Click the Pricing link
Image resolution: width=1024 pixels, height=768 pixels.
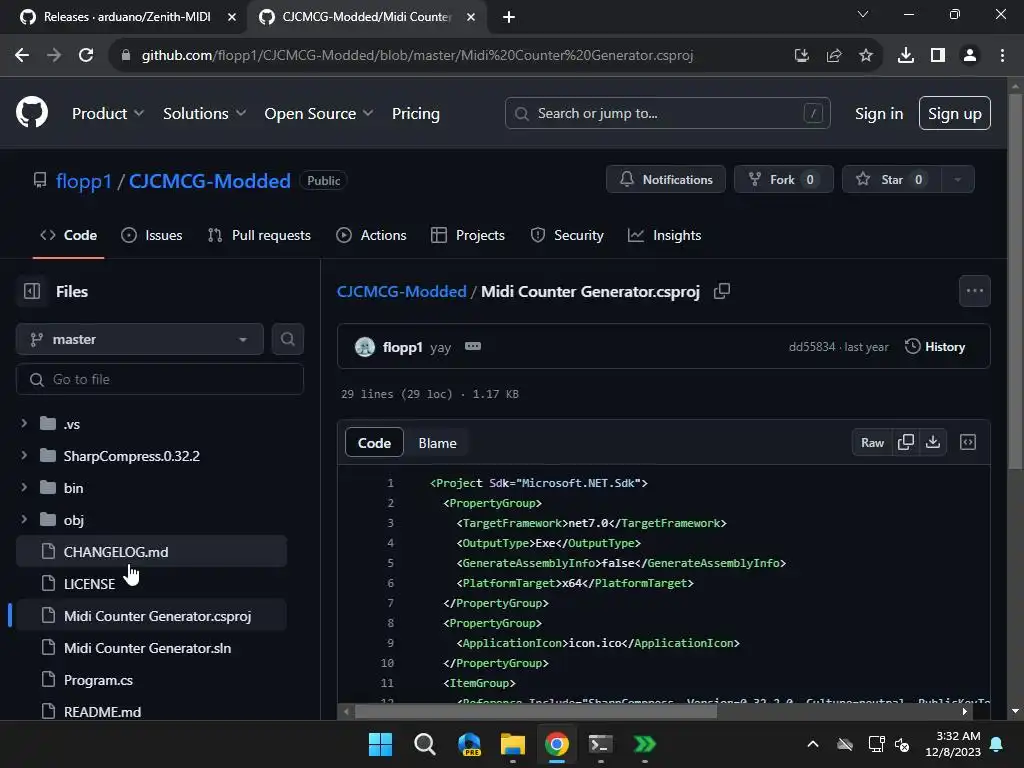coord(415,113)
